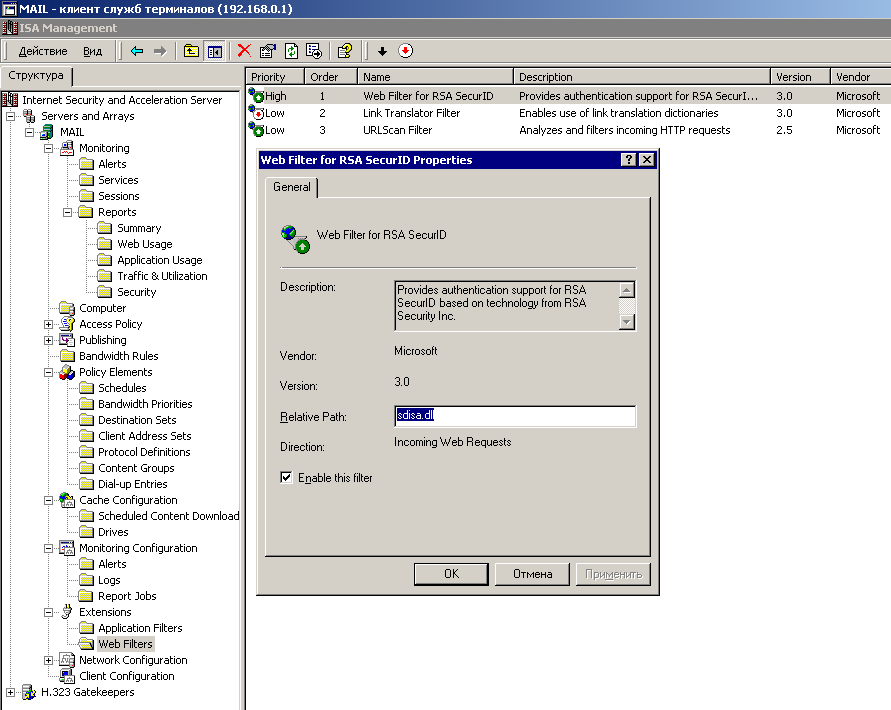891x710 pixels.
Task: Click the Servers and Arrays node icon
Action: (29, 116)
